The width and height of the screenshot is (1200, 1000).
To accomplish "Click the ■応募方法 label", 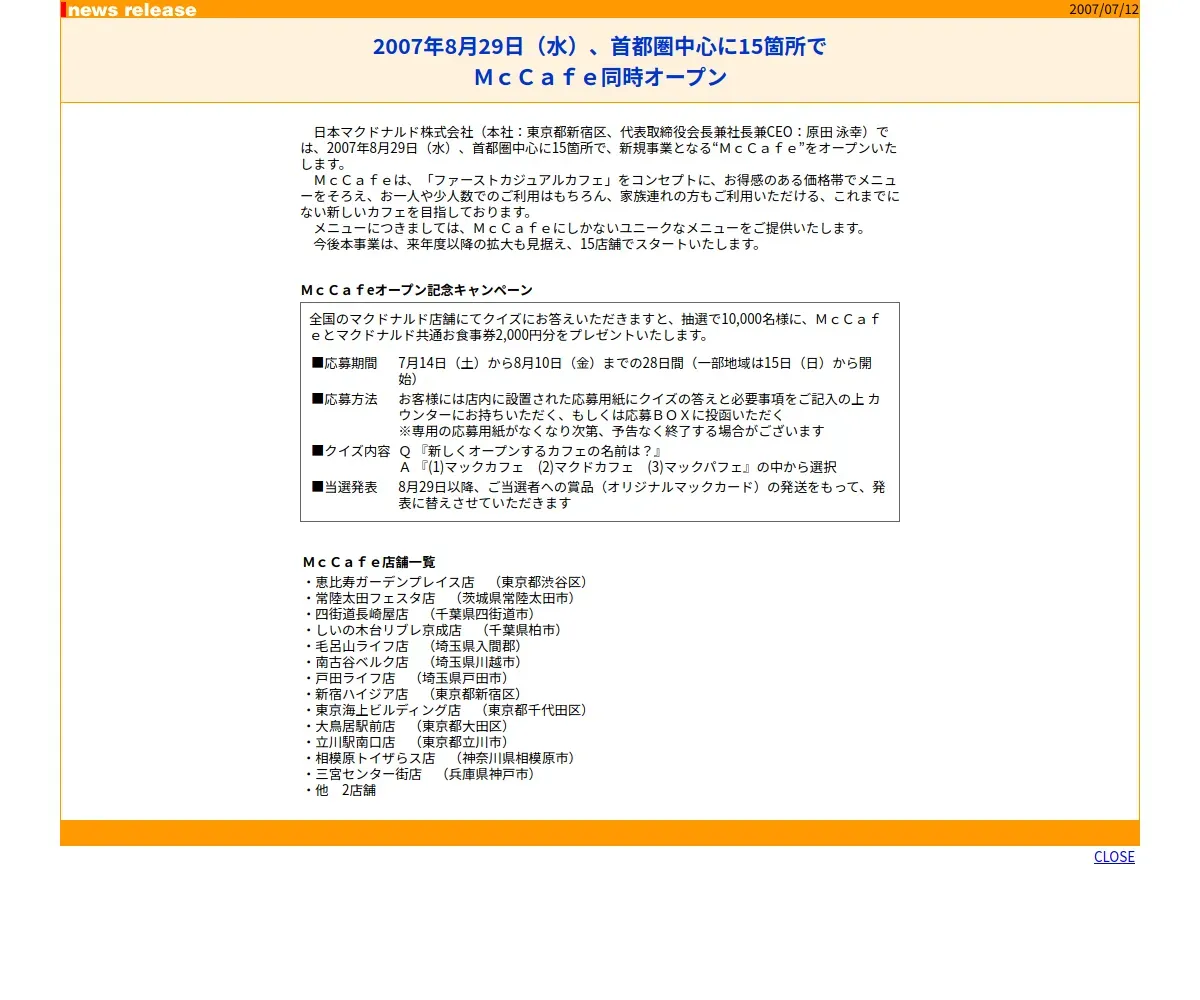I will [x=345, y=399].
